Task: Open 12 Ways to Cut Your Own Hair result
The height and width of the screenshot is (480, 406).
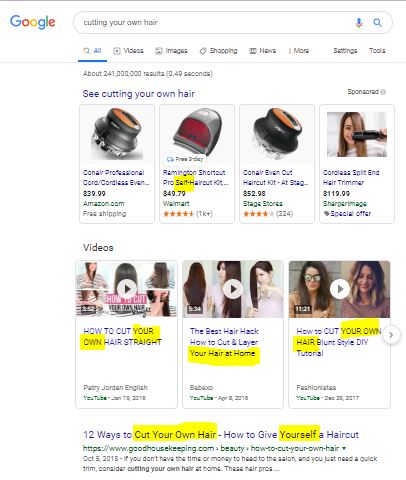Action: tap(221, 435)
